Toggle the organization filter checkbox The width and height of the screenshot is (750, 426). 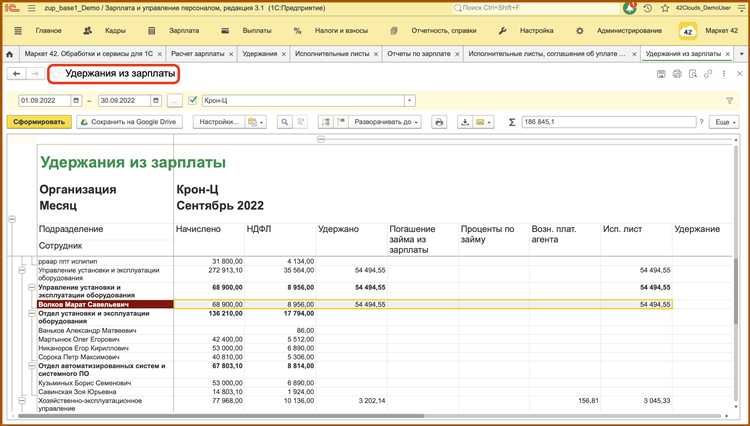point(193,100)
